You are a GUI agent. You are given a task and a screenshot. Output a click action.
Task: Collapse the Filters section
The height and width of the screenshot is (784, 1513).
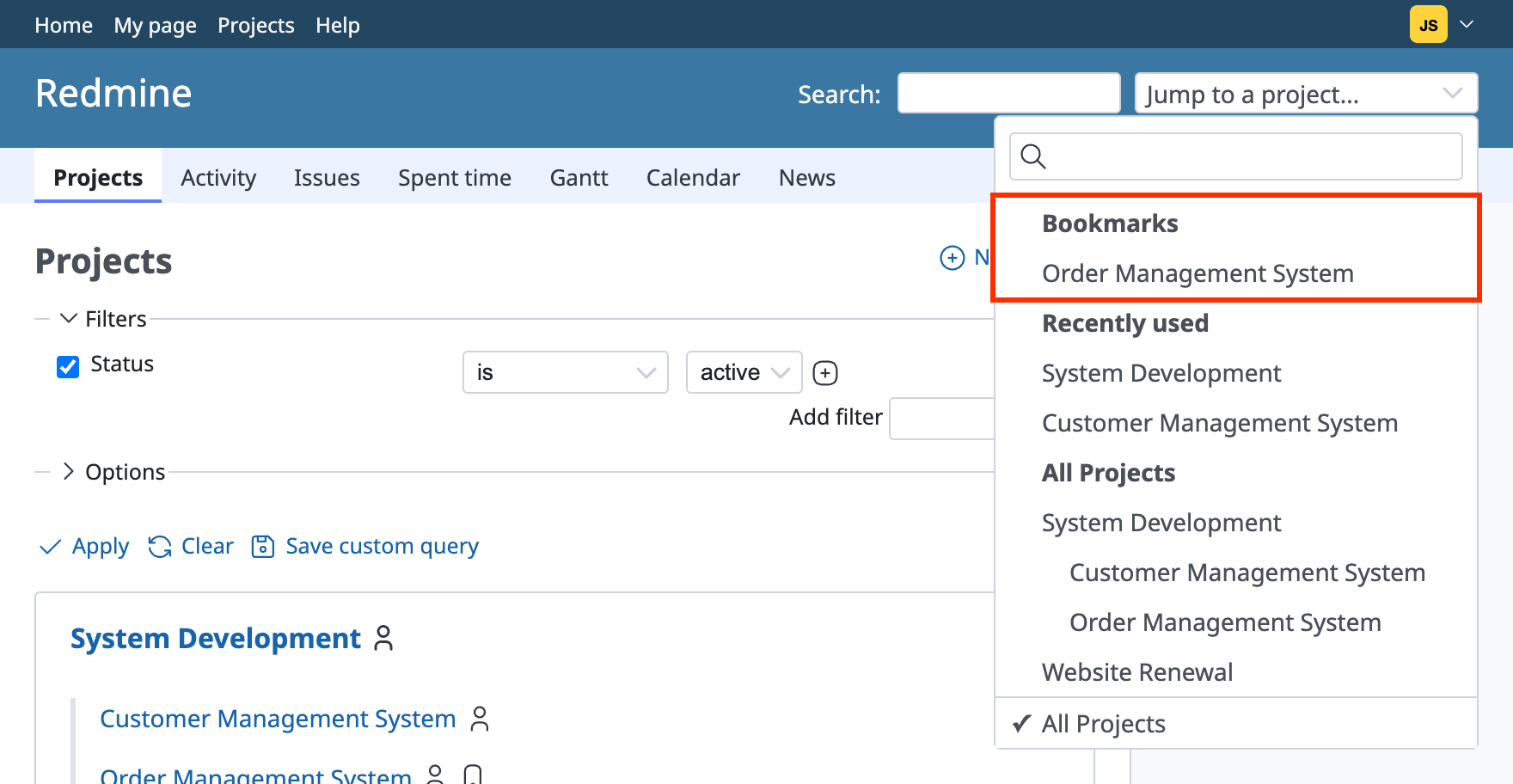104,319
